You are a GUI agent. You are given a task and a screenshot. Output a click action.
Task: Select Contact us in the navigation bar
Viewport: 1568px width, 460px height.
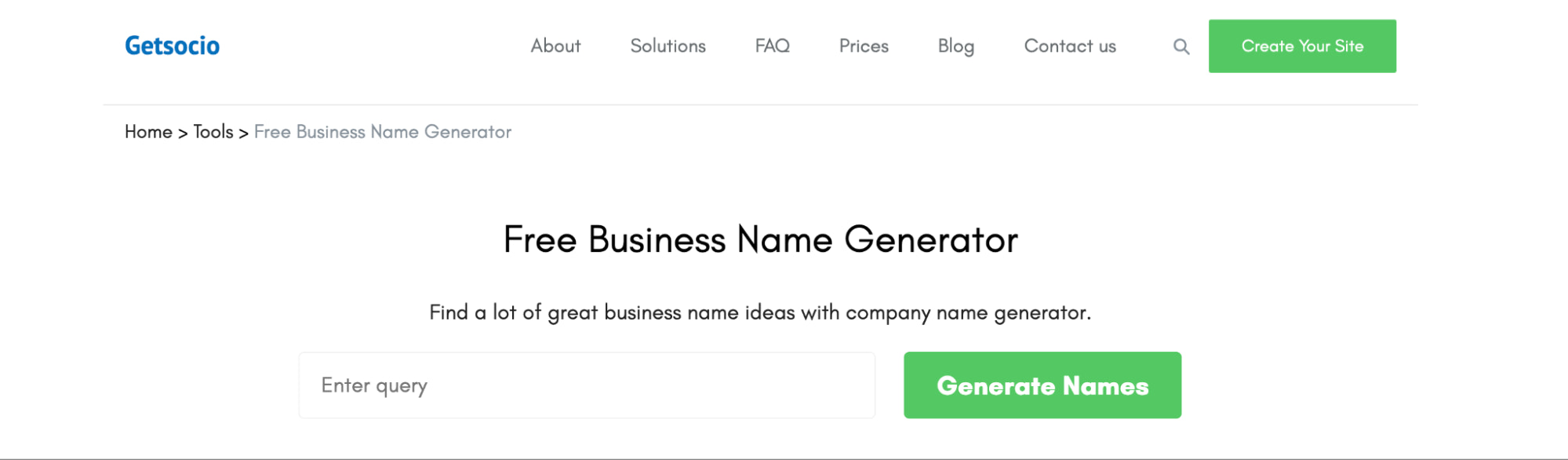pyautogui.click(x=1069, y=46)
